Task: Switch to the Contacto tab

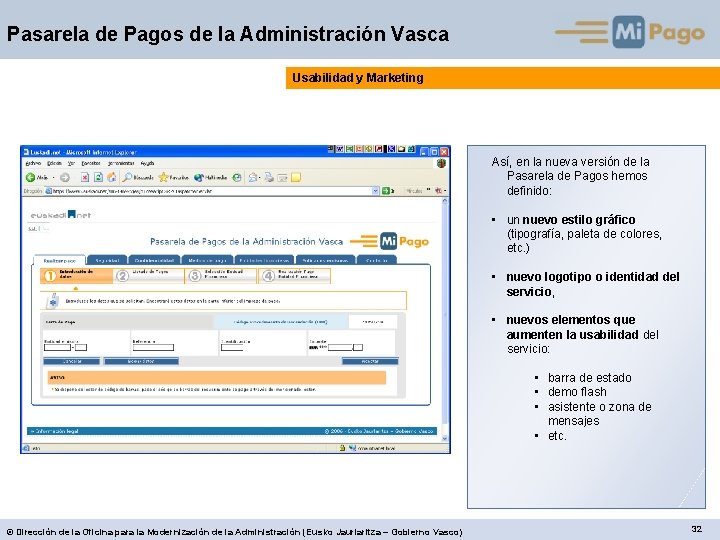Action: point(377,260)
